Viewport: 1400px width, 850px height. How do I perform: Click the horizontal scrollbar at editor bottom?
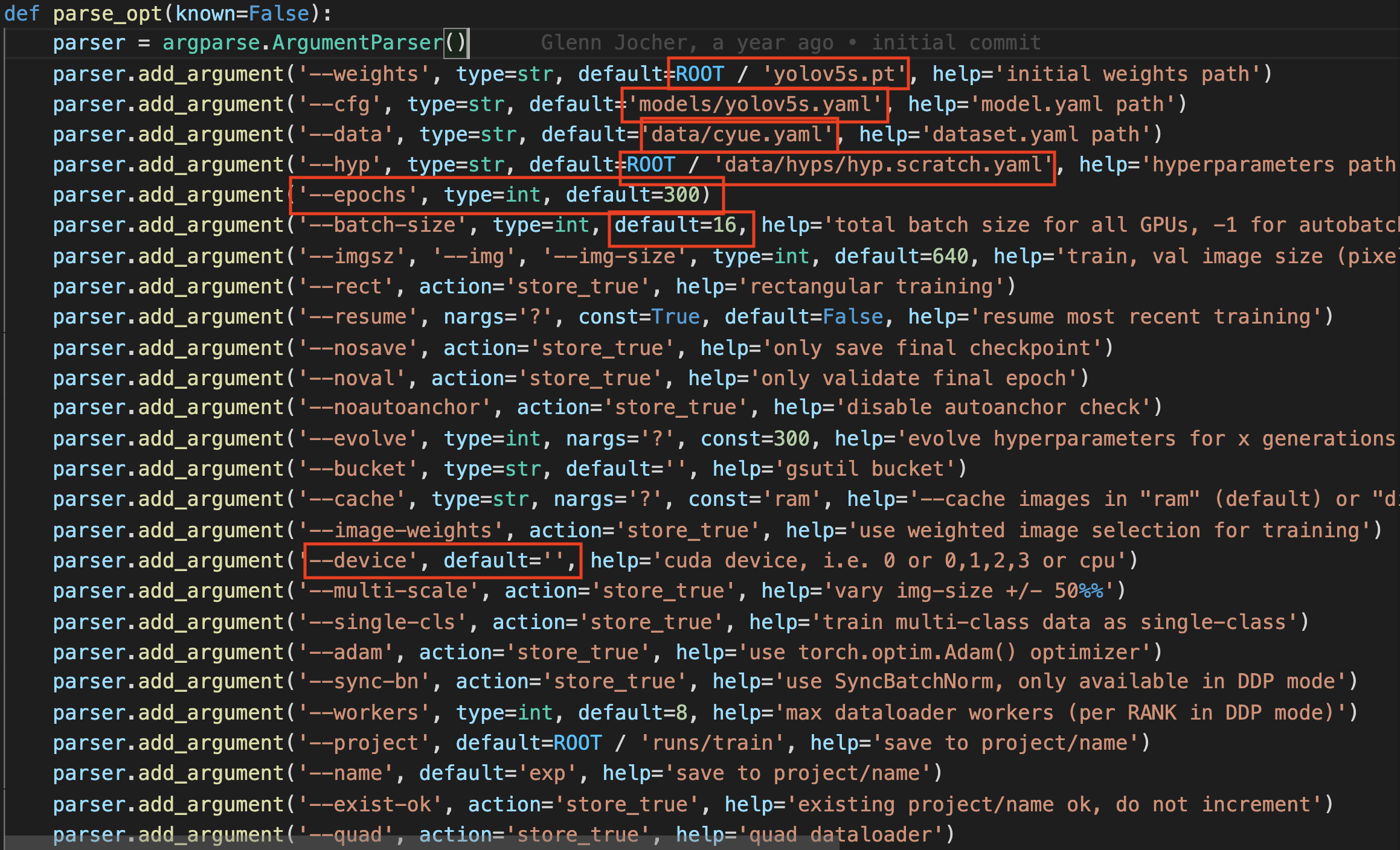click(x=421, y=843)
